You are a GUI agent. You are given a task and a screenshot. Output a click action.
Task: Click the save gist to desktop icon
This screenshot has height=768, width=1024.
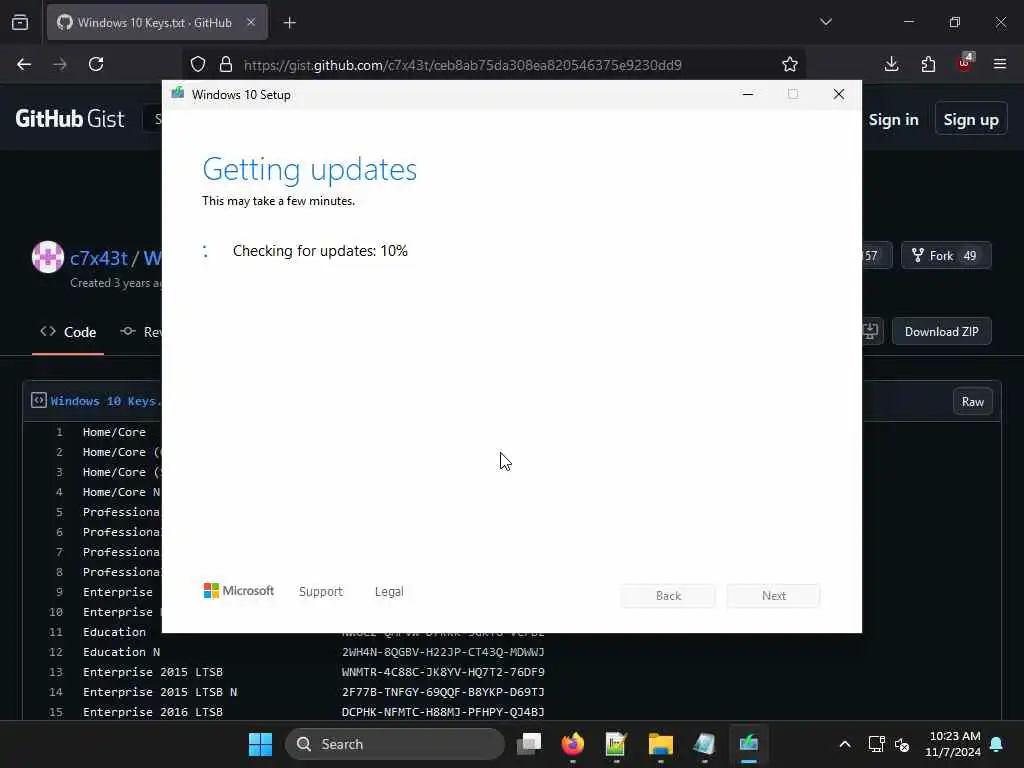coord(871,332)
